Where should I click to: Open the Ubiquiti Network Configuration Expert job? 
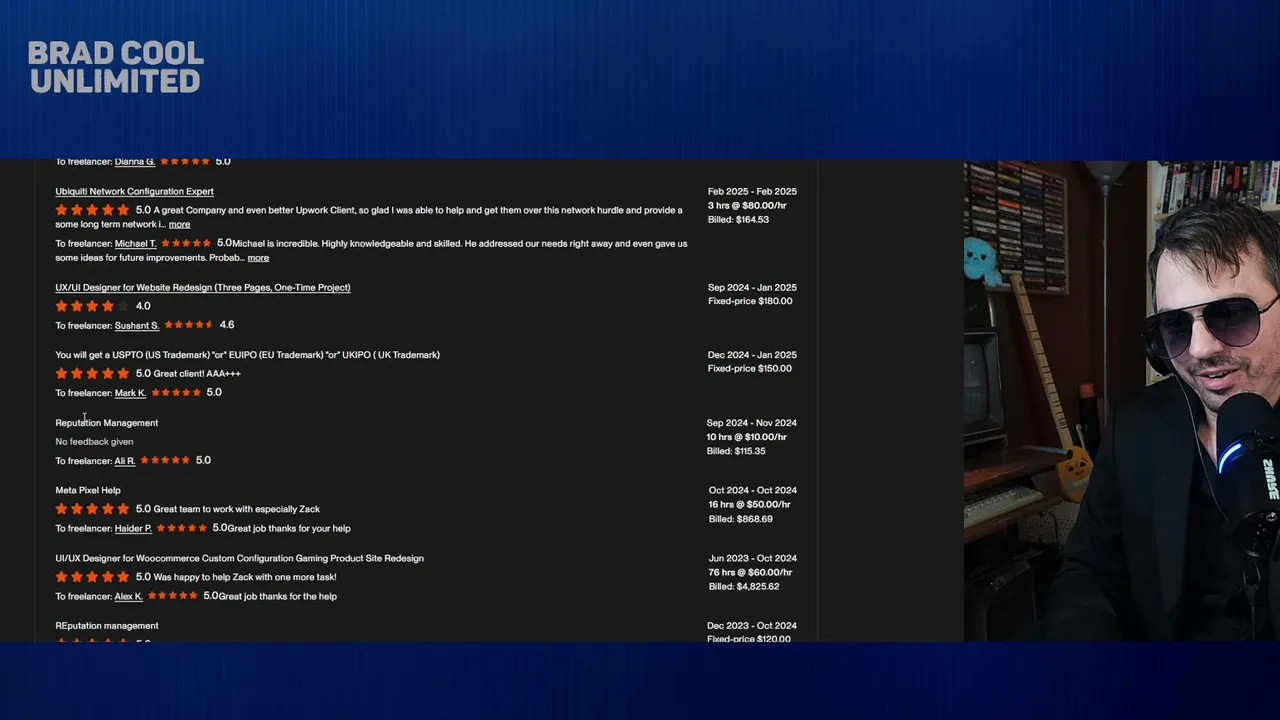(134, 191)
